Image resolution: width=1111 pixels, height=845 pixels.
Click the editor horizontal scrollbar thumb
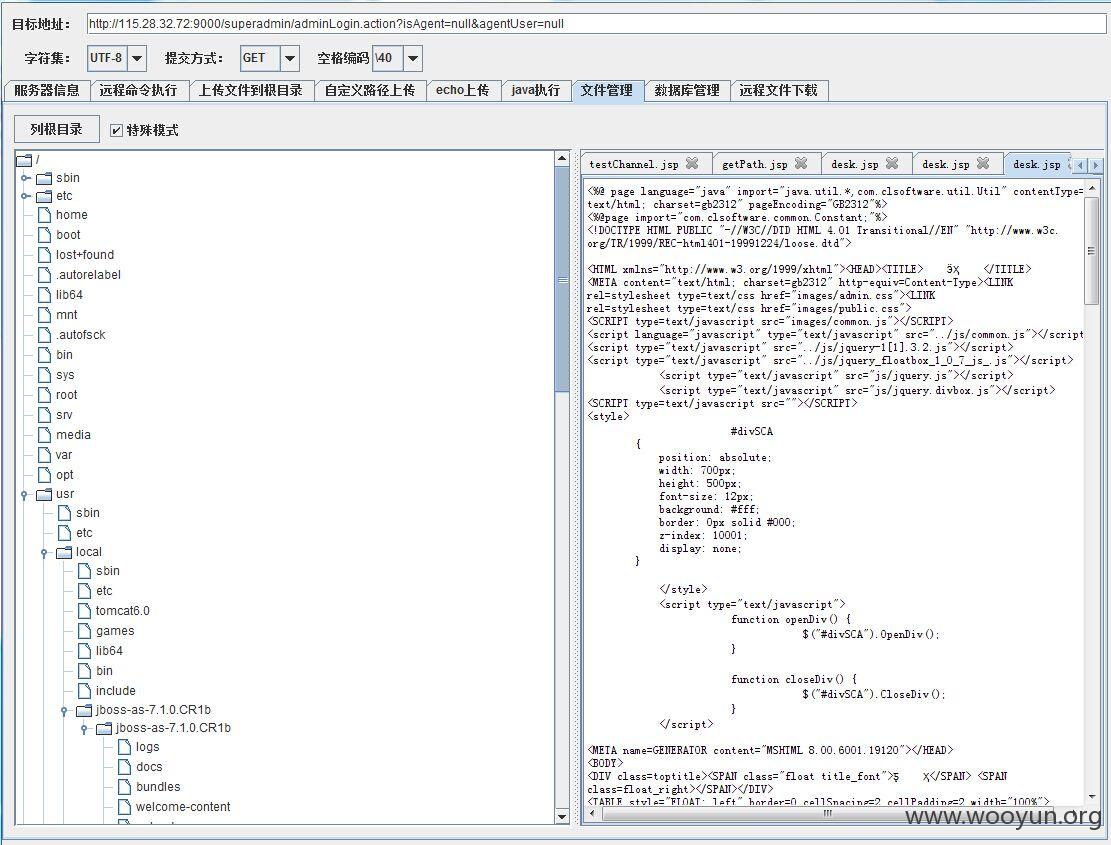[x=826, y=815]
